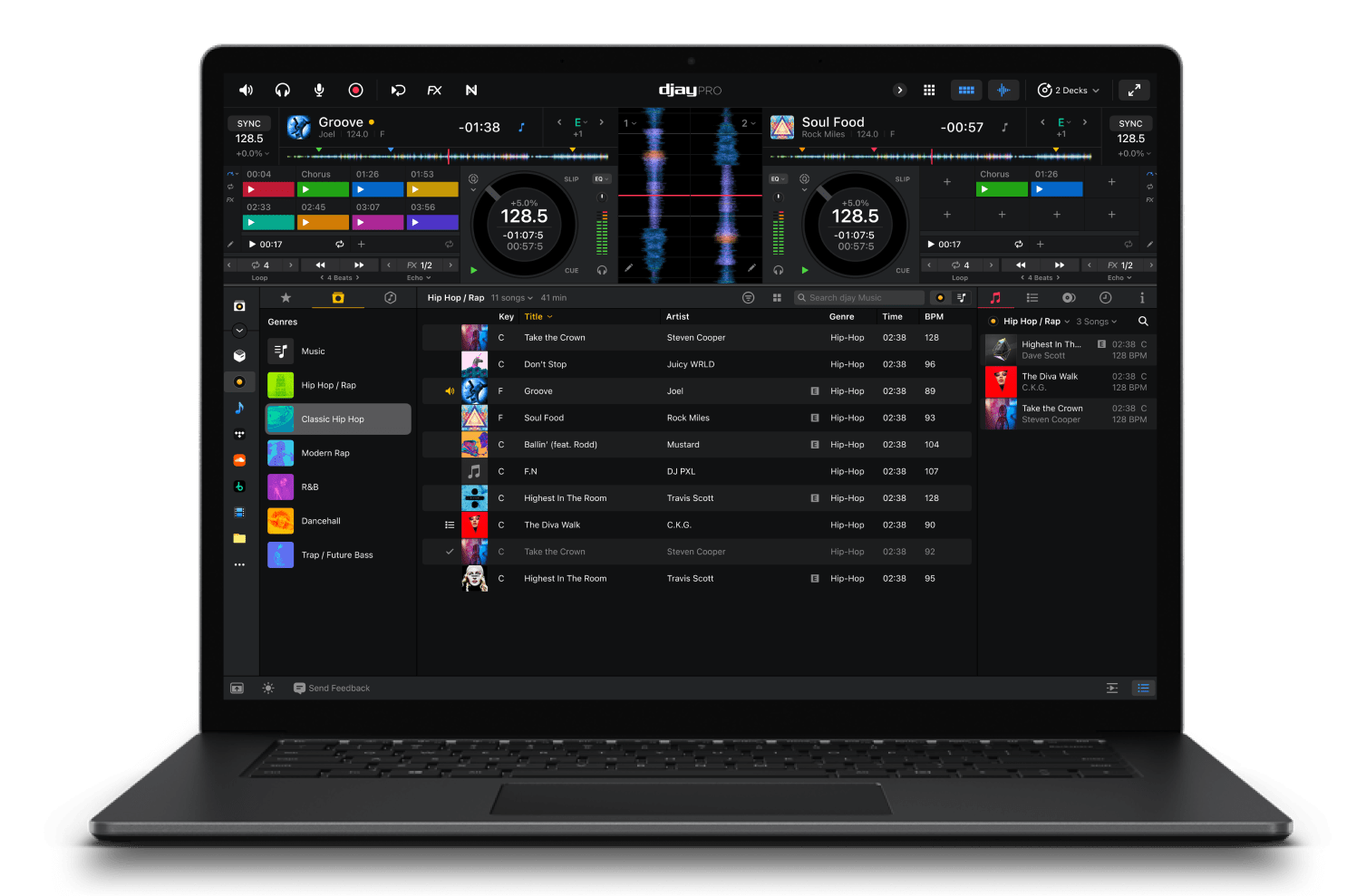This screenshot has height=896, width=1366.
Task: Open left deck +0.0% tempo dropdown
Action: pyautogui.click(x=253, y=154)
